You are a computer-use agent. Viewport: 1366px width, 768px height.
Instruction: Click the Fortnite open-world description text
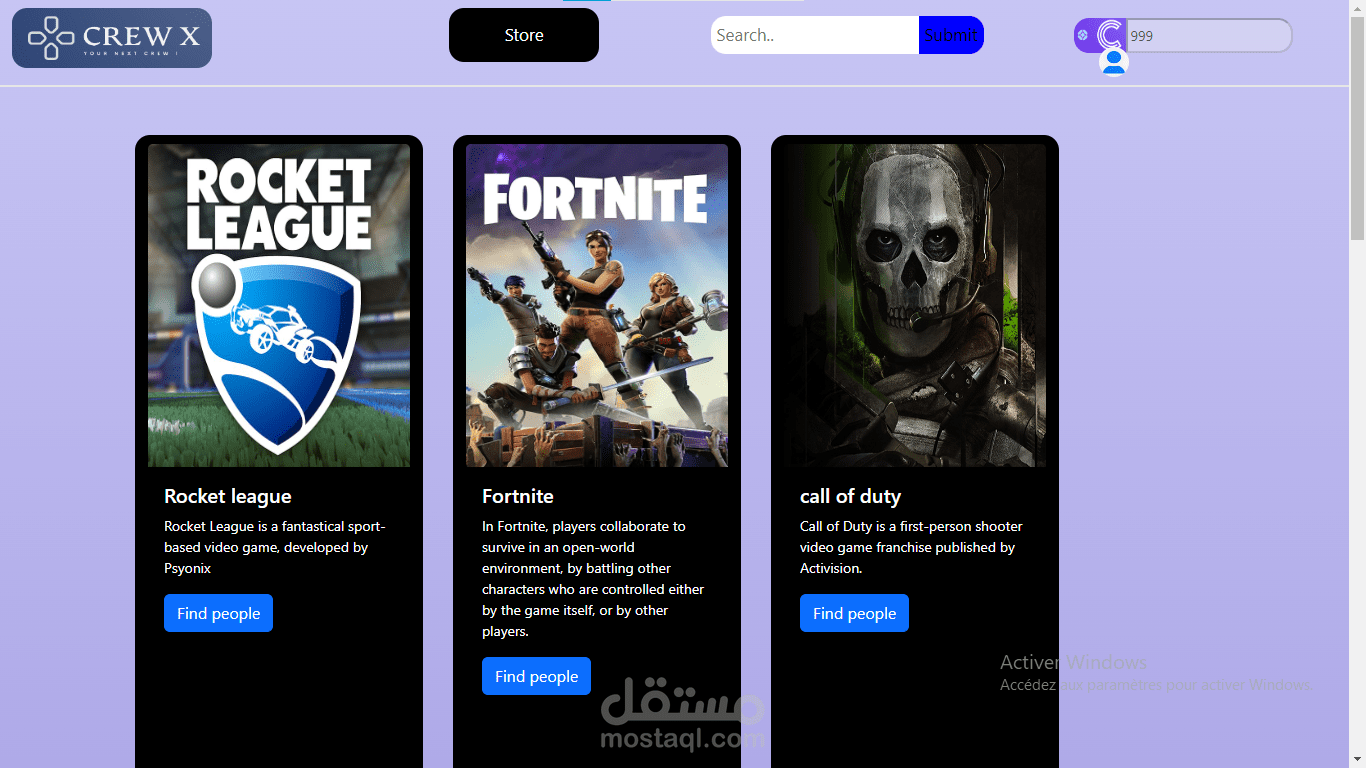click(593, 579)
